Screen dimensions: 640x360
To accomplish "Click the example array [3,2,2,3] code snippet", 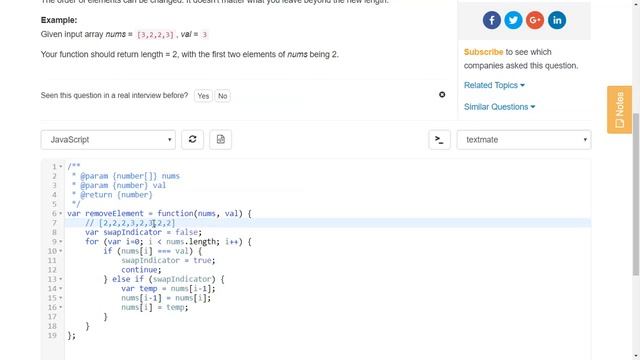I will tap(155, 35).
